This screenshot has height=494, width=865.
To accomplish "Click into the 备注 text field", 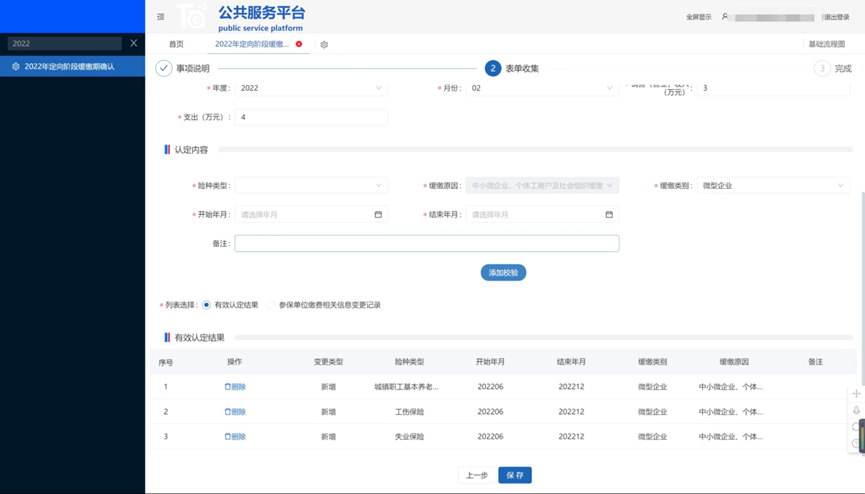I will [x=426, y=243].
